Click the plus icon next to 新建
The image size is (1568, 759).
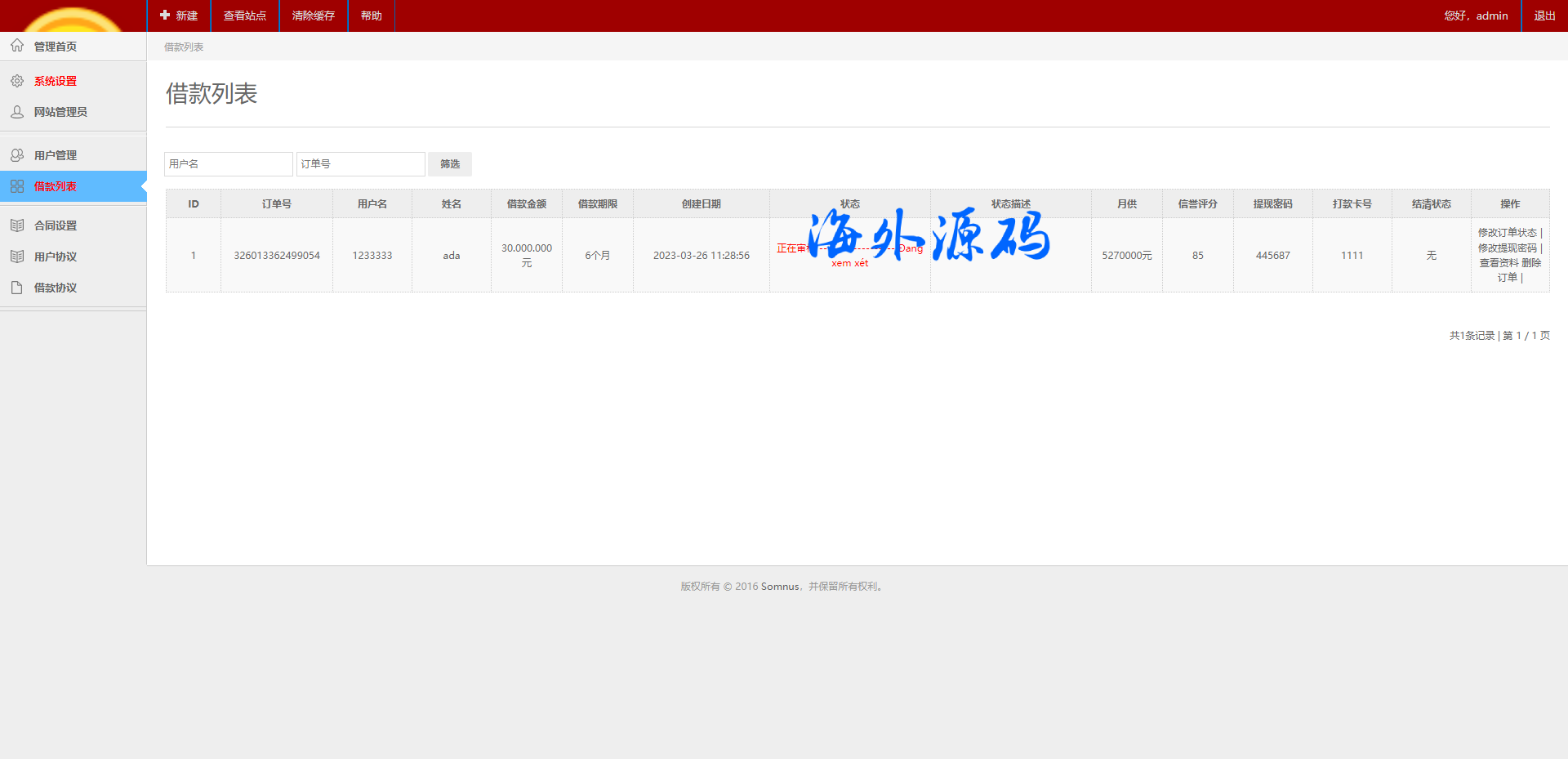coord(165,16)
